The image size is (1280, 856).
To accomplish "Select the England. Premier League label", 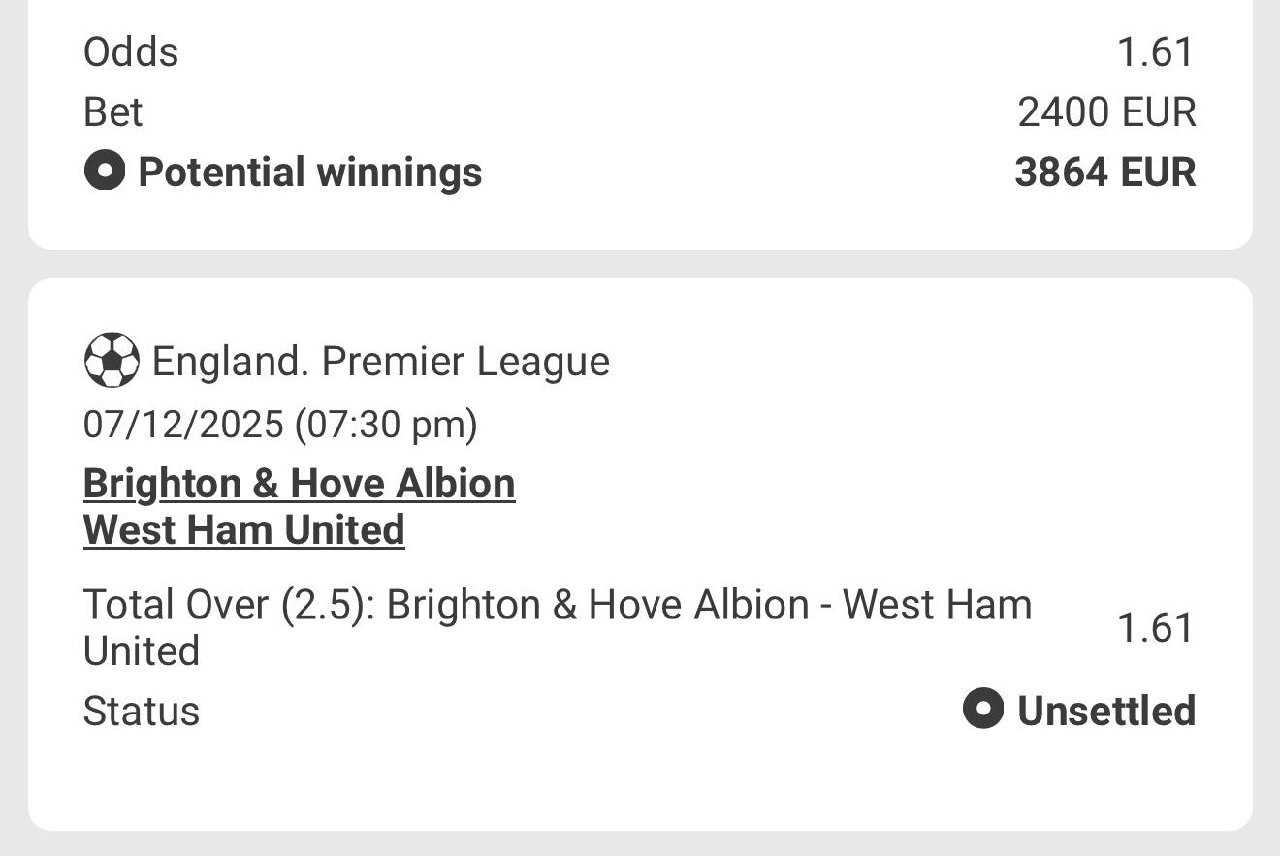I will point(380,361).
